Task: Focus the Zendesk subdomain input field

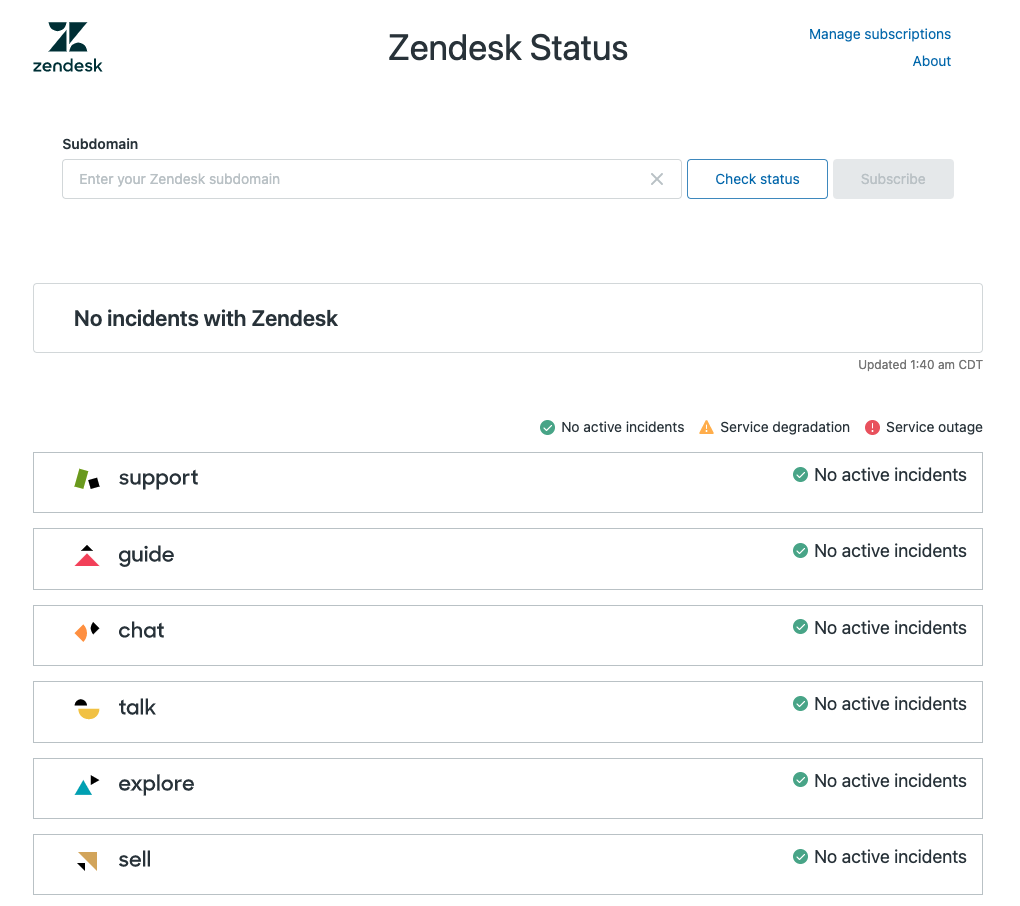Action: point(371,179)
